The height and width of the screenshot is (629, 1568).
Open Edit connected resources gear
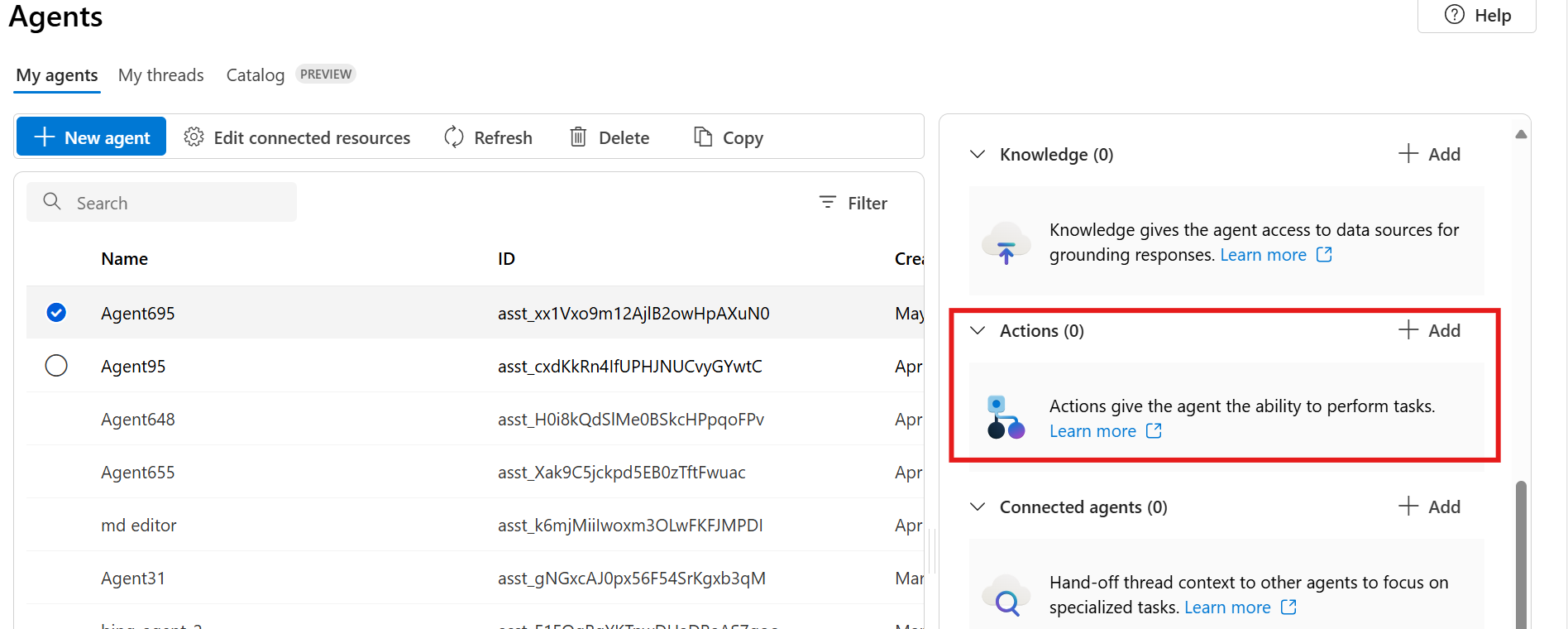[x=194, y=137]
